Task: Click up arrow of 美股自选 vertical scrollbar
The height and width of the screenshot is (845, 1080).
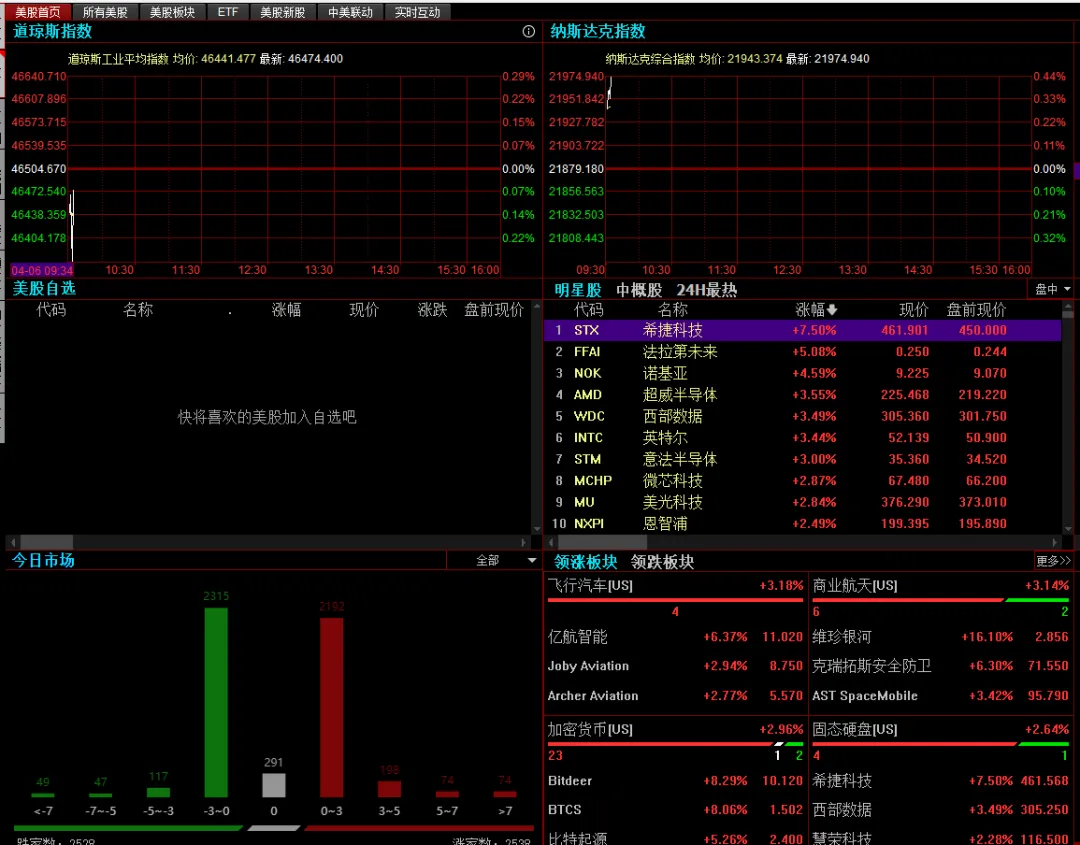Action: [x=537, y=306]
